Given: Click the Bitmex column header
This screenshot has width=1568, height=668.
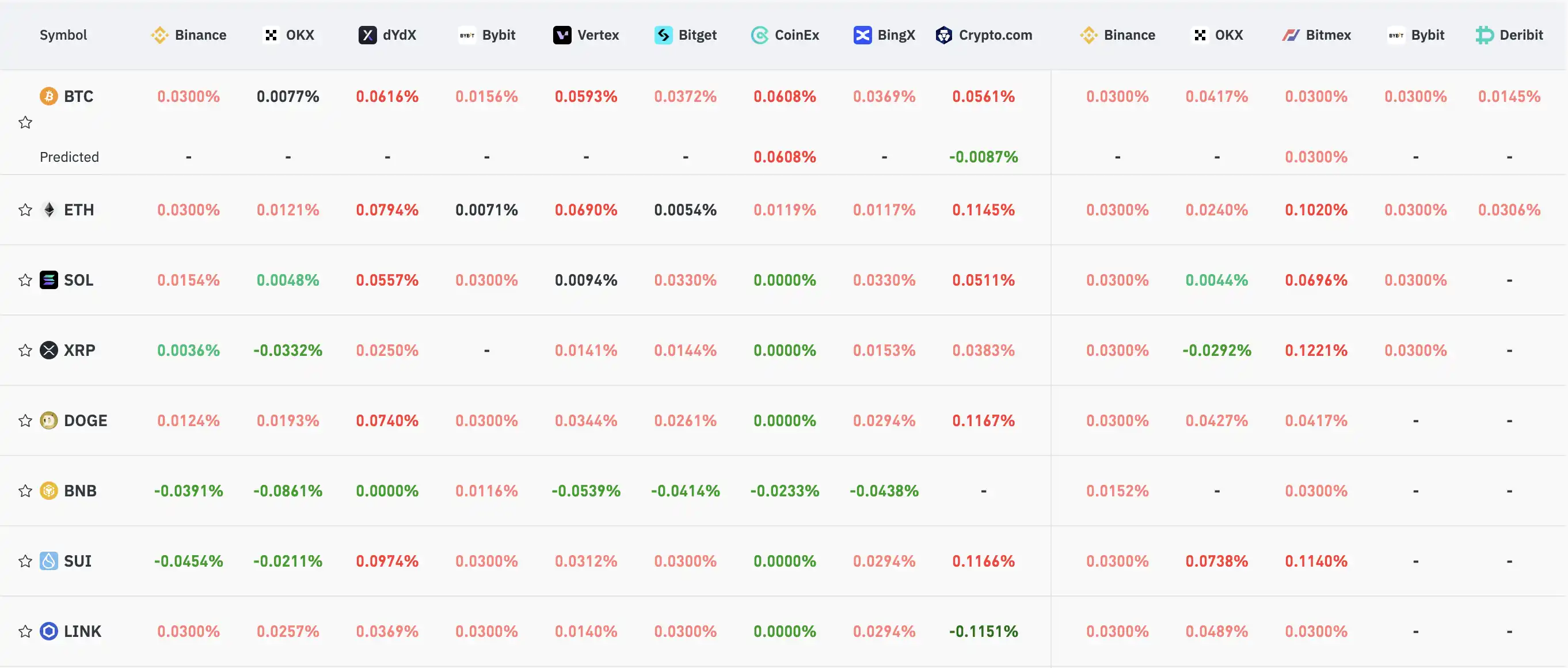Looking at the screenshot, I should (x=1316, y=35).
